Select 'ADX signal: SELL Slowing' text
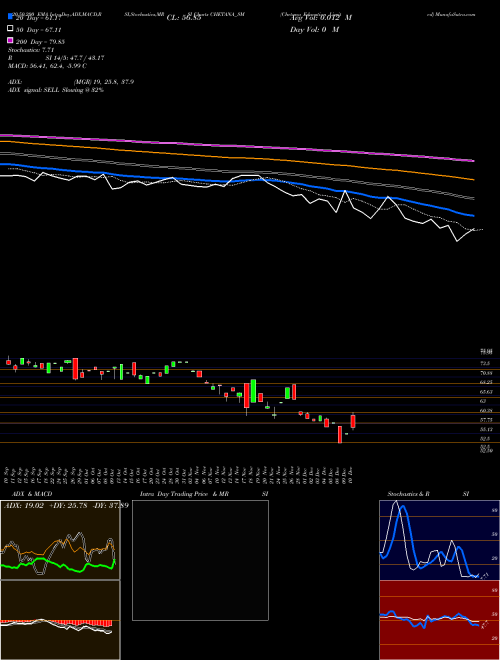The width and height of the screenshot is (500, 660). click(56, 90)
